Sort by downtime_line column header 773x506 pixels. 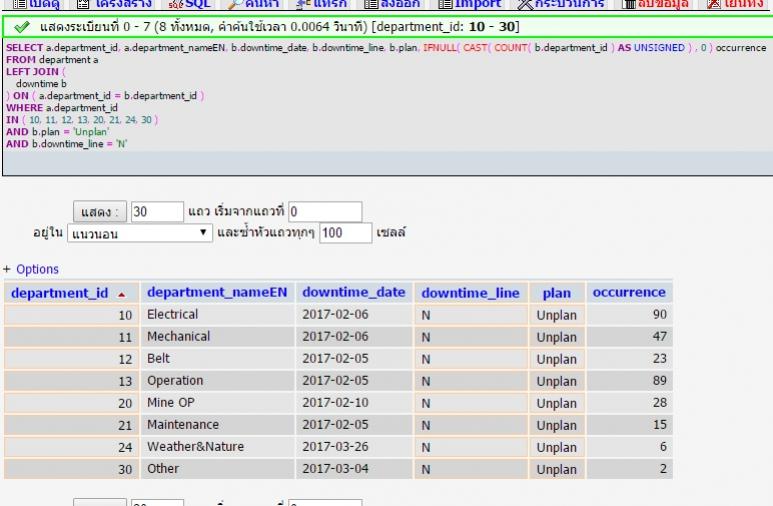[x=470, y=293]
